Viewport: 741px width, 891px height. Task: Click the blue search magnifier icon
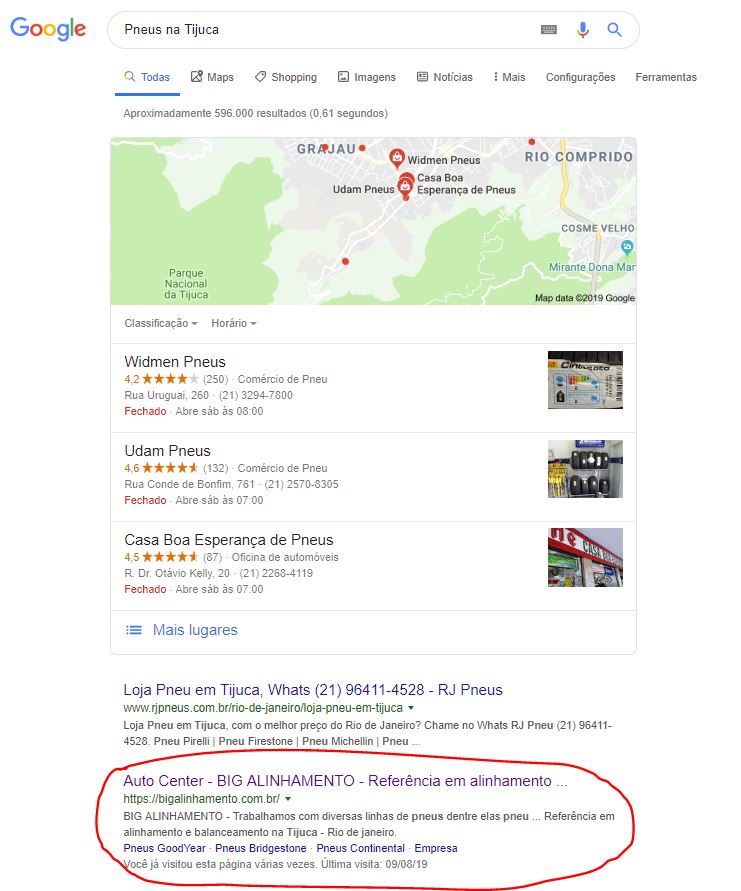tap(614, 30)
